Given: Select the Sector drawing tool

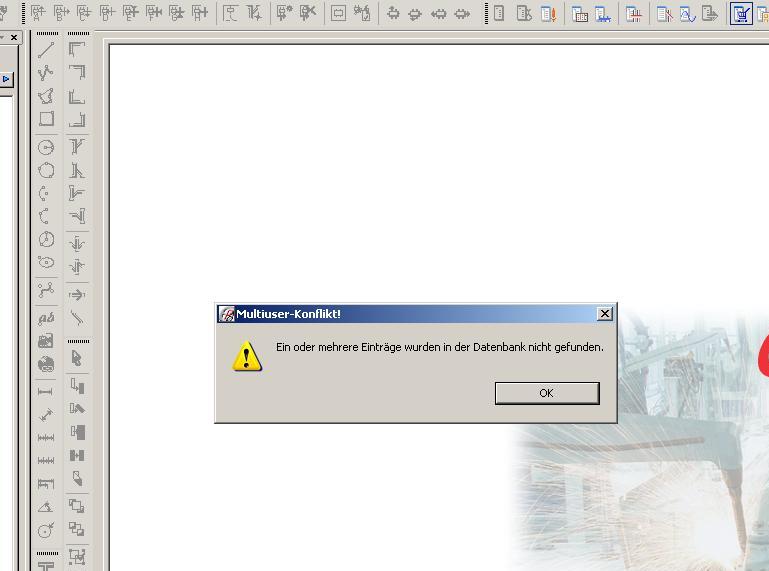Looking at the screenshot, I should click(x=46, y=239).
